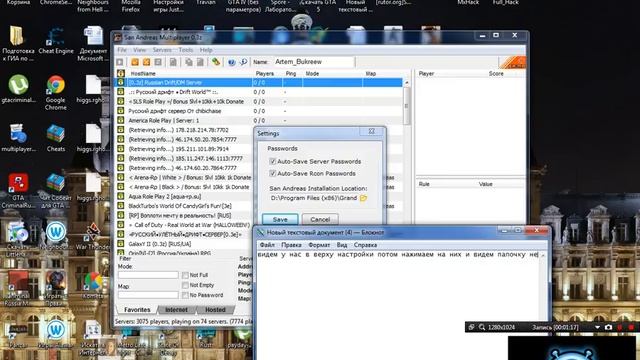Screen dimensions: 640x360
Task: Click the blue about/search toolbar icon
Action: [x=243, y=62]
